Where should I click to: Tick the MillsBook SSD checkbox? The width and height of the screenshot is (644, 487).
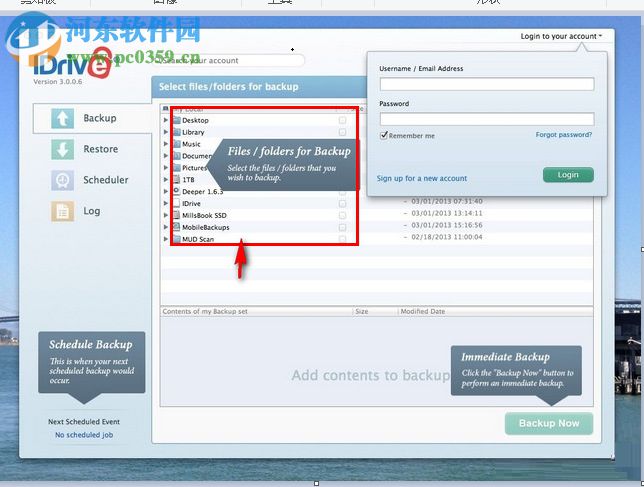click(x=342, y=216)
